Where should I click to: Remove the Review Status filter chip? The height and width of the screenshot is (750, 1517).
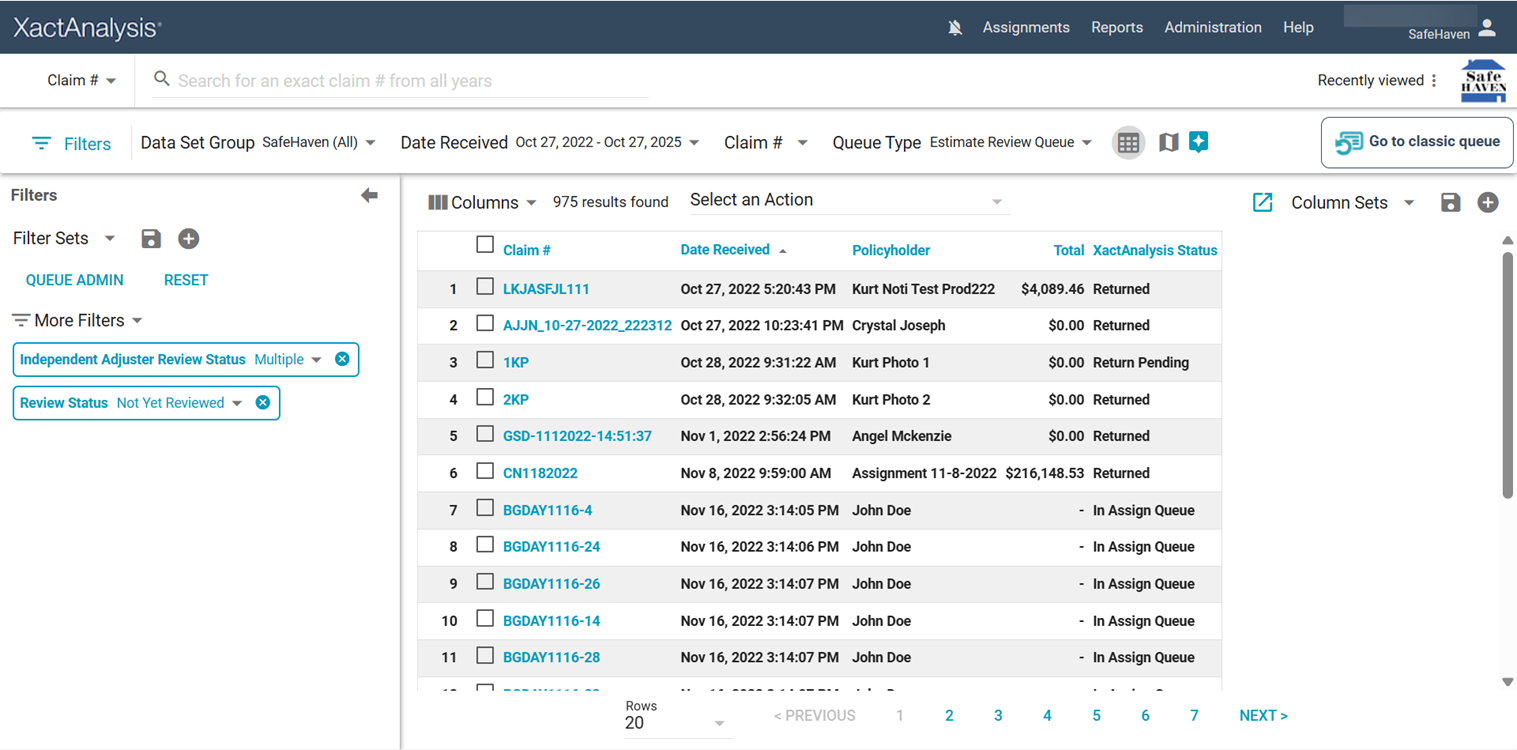pyautogui.click(x=263, y=403)
